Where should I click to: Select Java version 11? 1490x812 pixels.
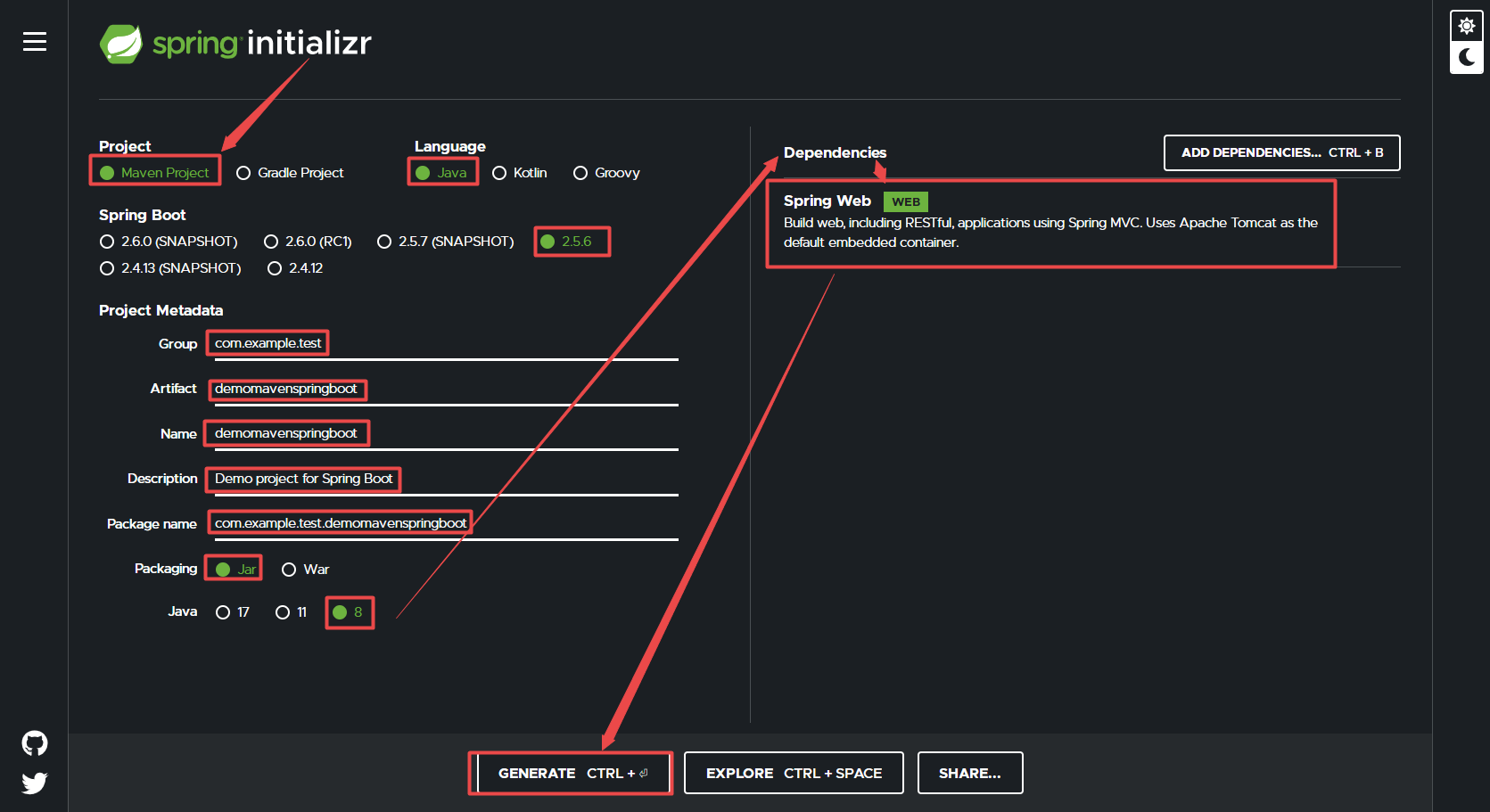[291, 612]
